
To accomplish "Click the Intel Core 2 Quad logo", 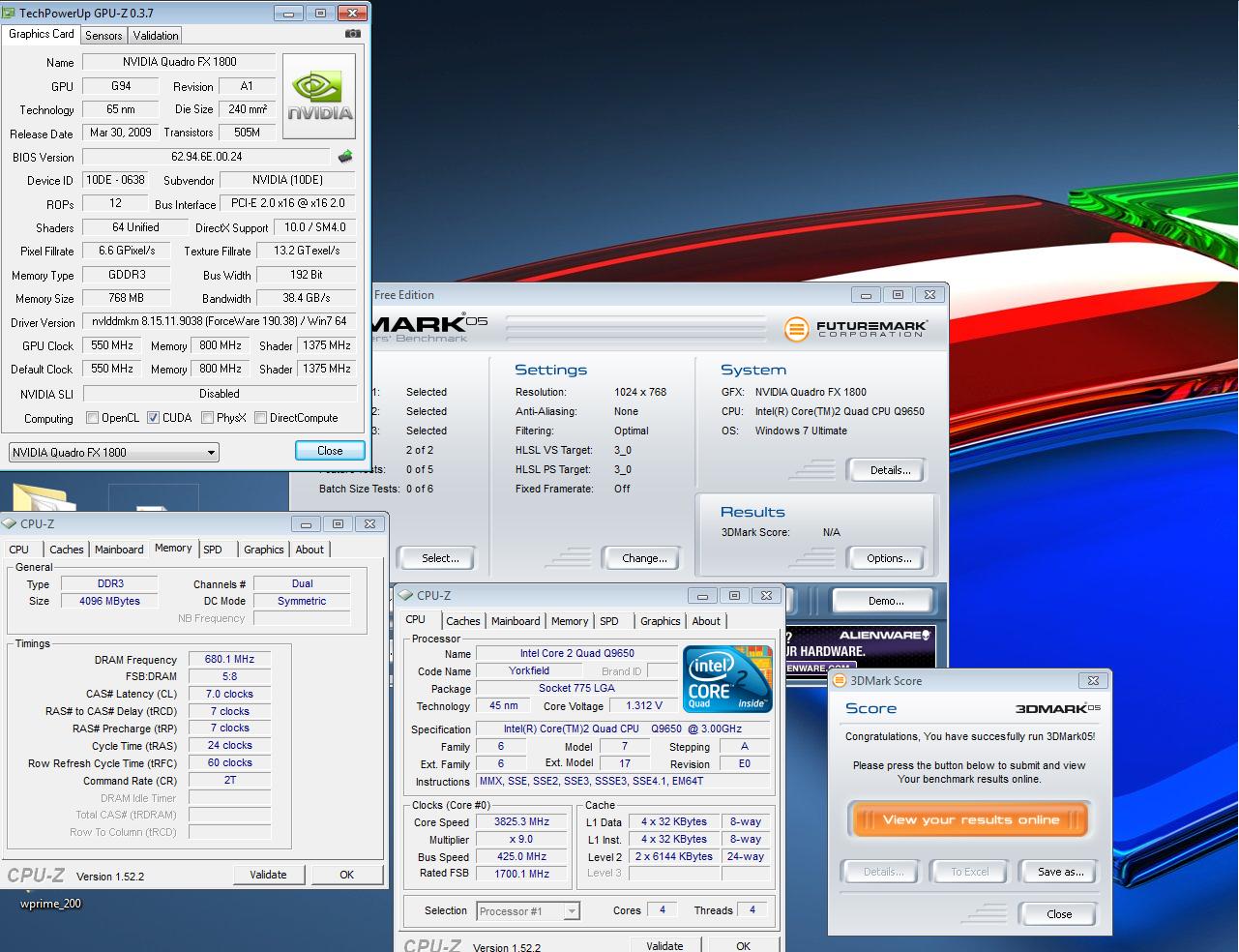I will pyautogui.click(x=727, y=679).
